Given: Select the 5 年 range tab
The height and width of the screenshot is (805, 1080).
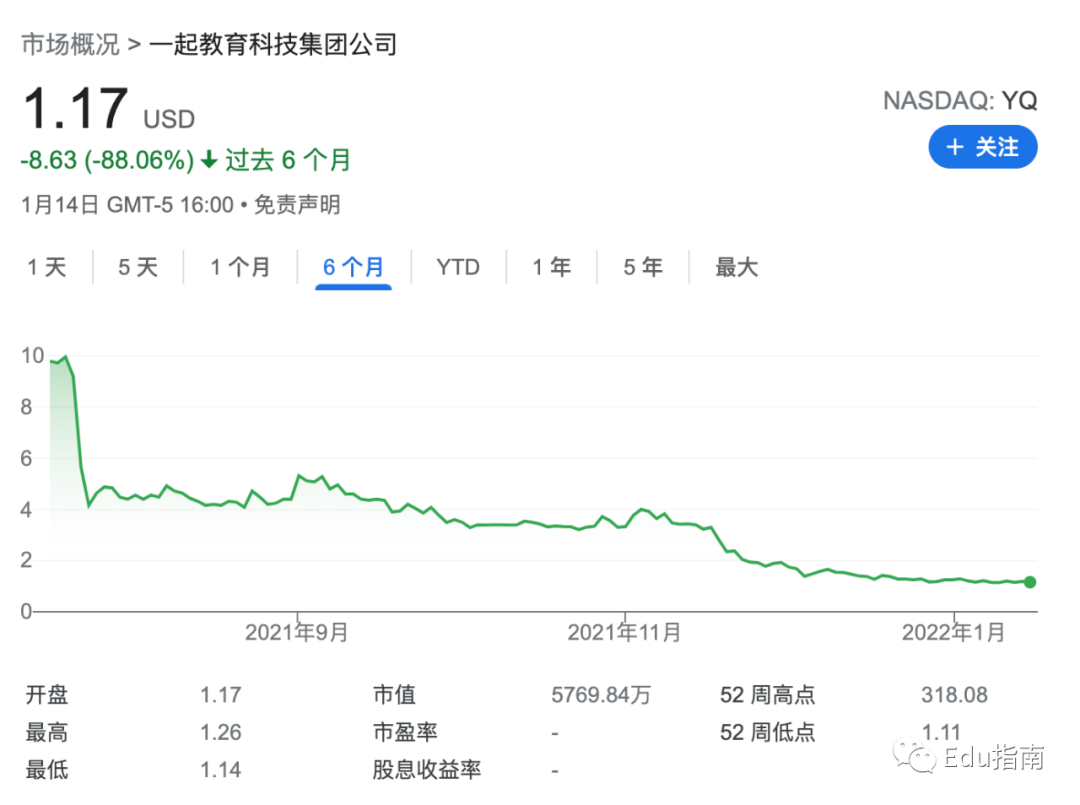Looking at the screenshot, I should click(x=643, y=266).
